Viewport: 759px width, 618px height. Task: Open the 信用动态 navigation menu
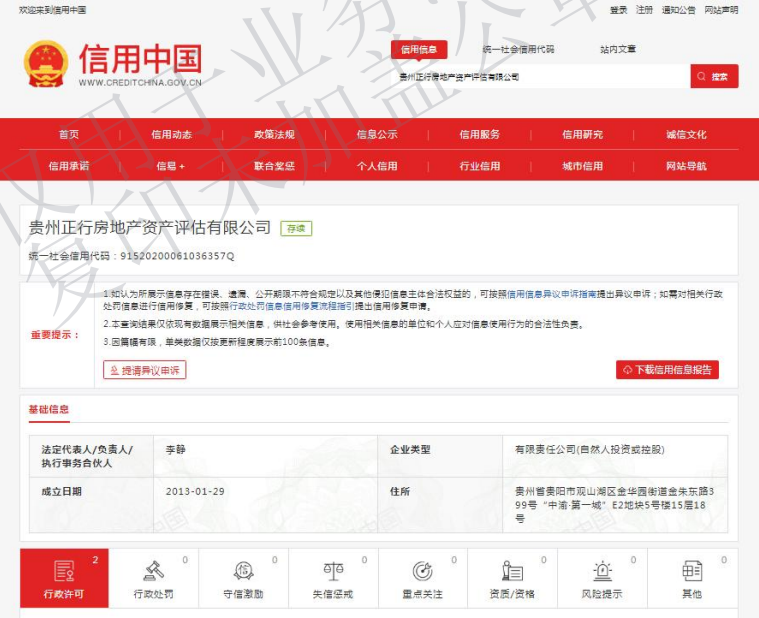(171, 135)
